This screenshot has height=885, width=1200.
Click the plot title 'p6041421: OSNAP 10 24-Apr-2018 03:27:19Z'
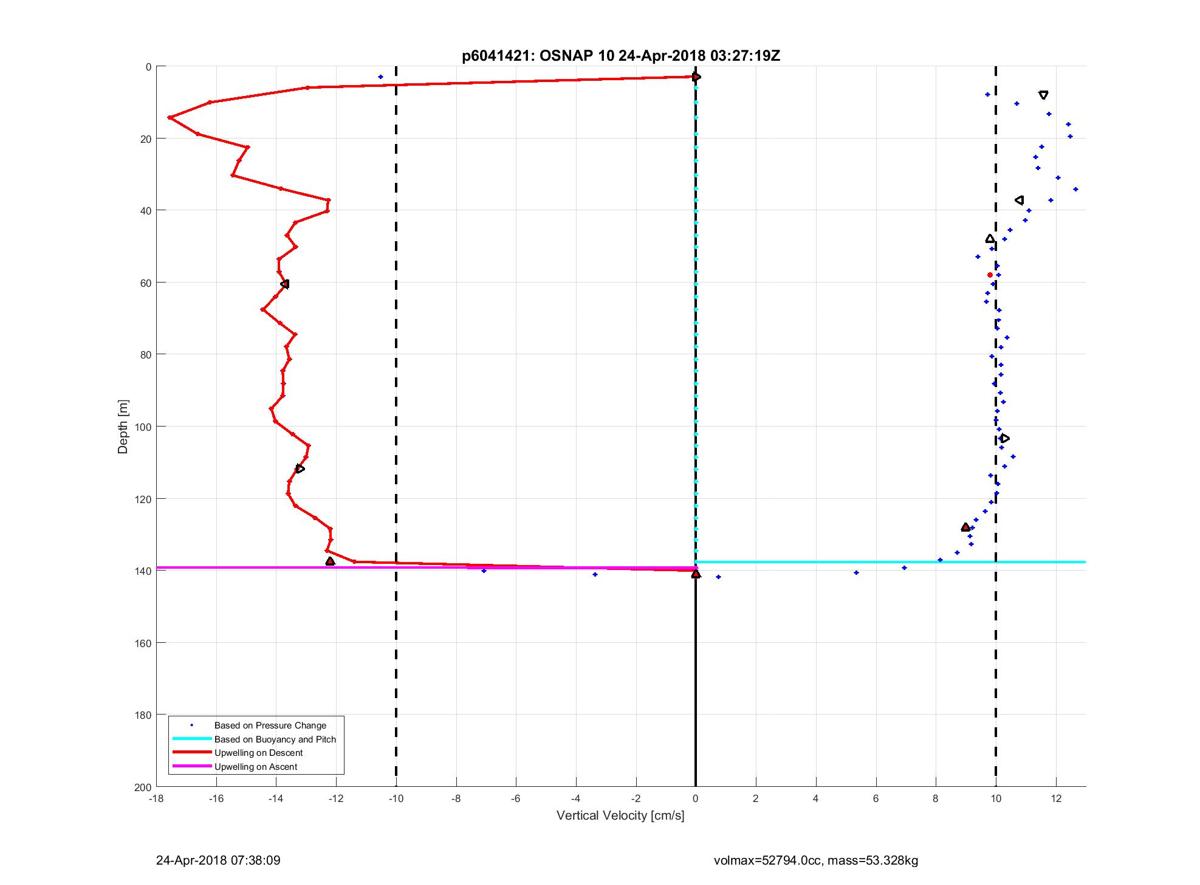coord(621,56)
